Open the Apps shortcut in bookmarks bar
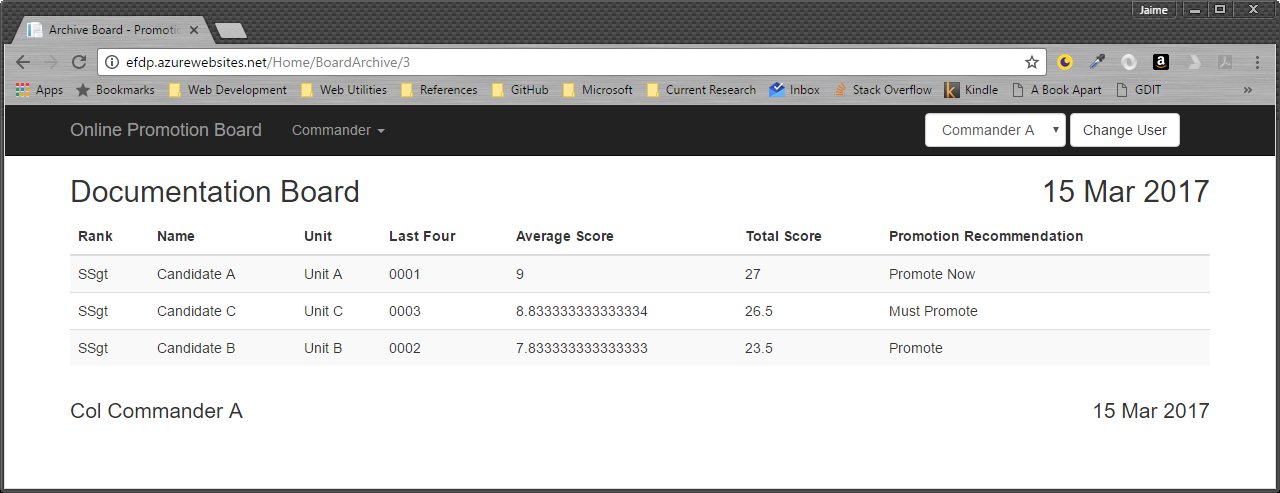This screenshot has width=1280, height=493. coord(39,90)
